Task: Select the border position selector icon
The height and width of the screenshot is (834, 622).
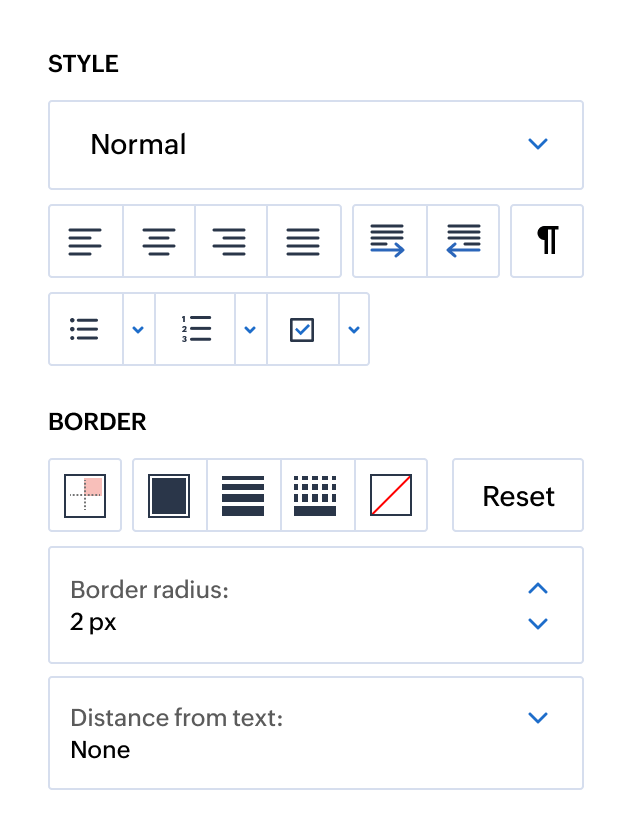Action: tap(85, 495)
